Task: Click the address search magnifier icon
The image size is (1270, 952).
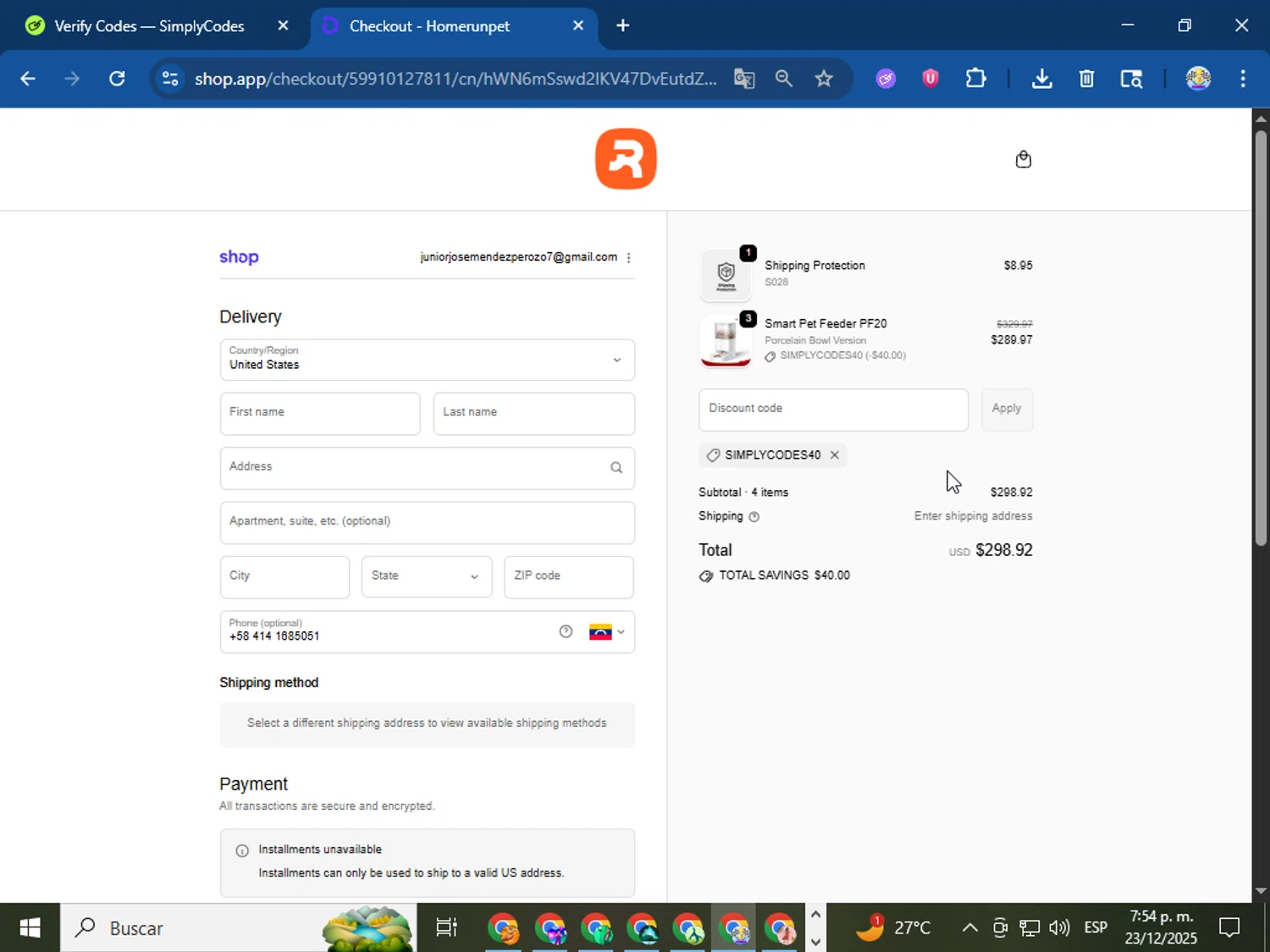Action: [616, 467]
